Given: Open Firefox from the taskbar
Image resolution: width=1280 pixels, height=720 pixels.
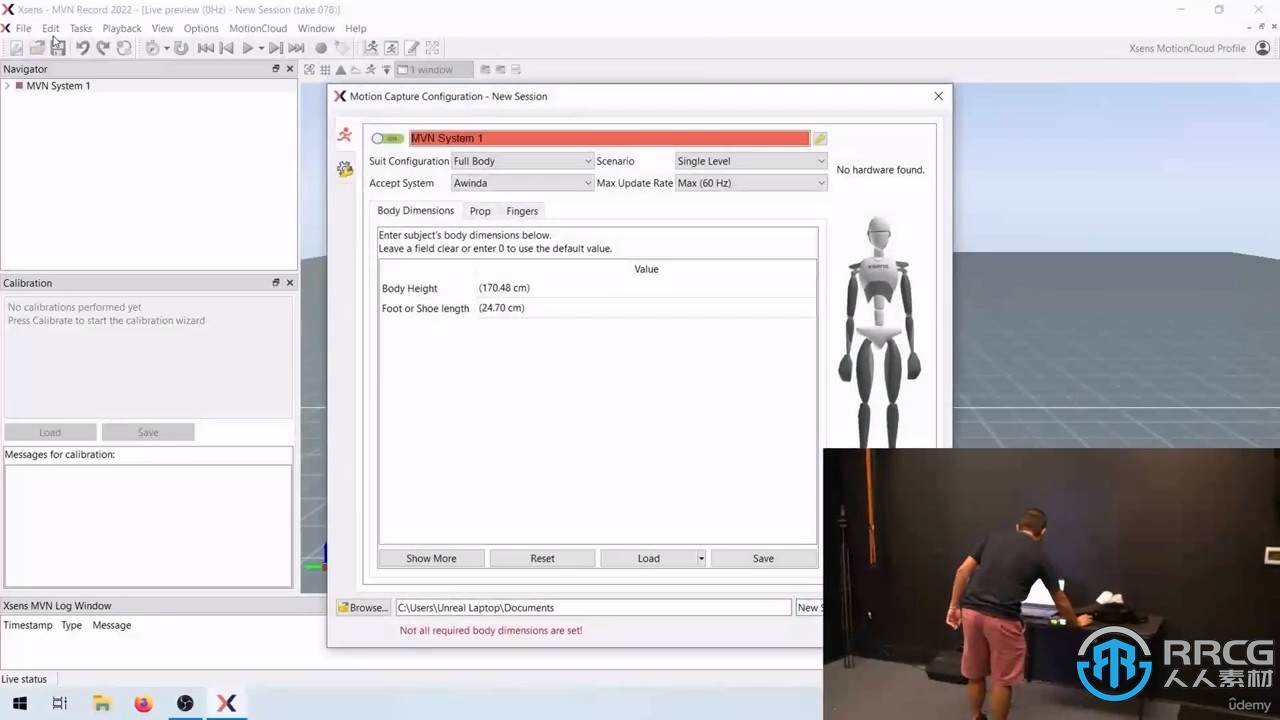Looking at the screenshot, I should [143, 703].
